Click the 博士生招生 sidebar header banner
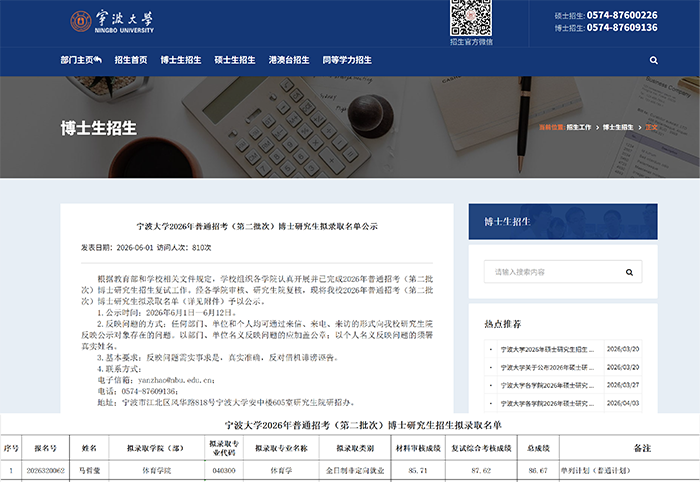The image size is (700, 482). [563, 222]
